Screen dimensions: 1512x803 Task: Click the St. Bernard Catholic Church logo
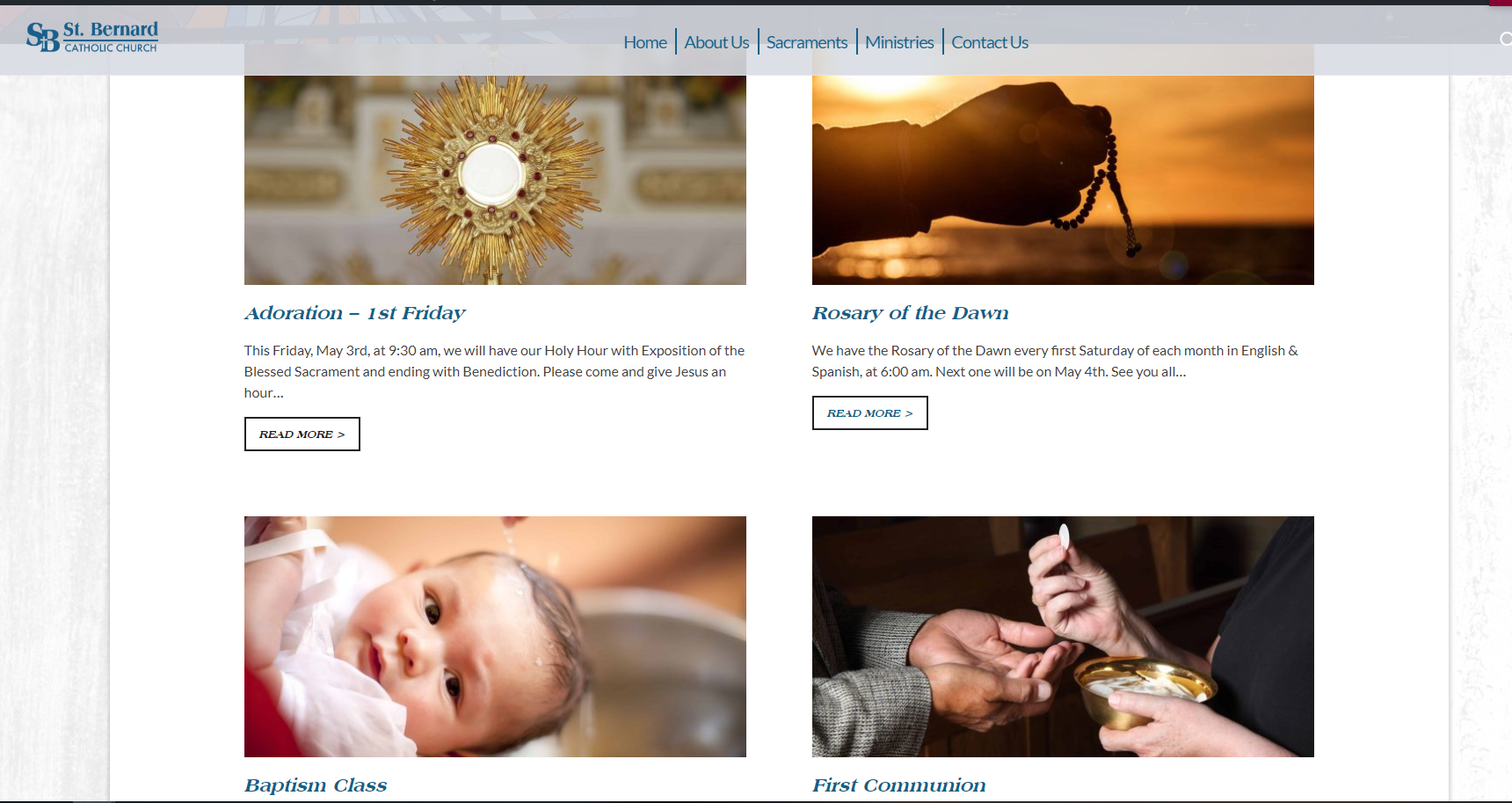[92, 37]
